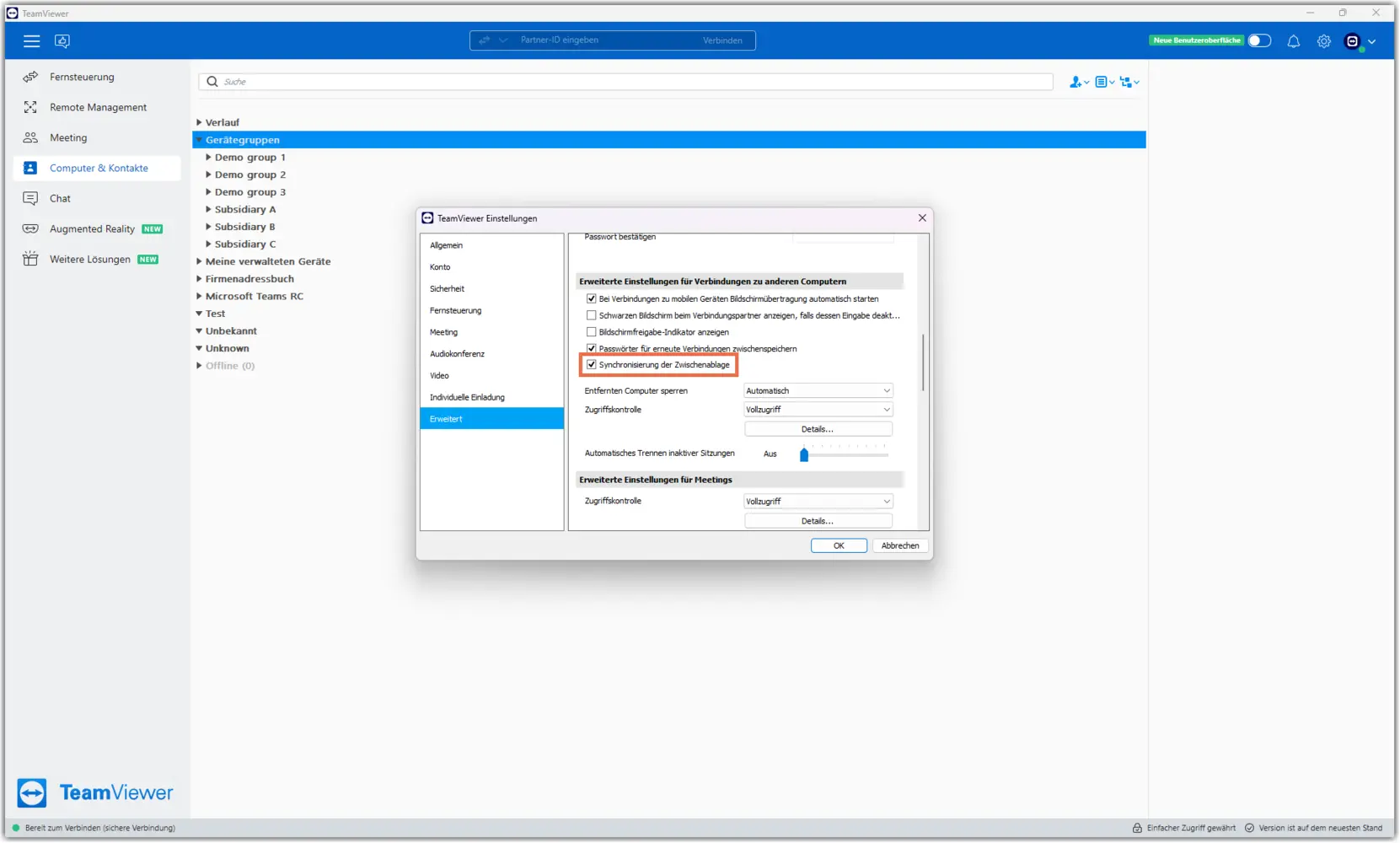Expand the Verlauf tree node
Image resolution: width=1400 pixels, height=843 pixels.
click(x=199, y=122)
